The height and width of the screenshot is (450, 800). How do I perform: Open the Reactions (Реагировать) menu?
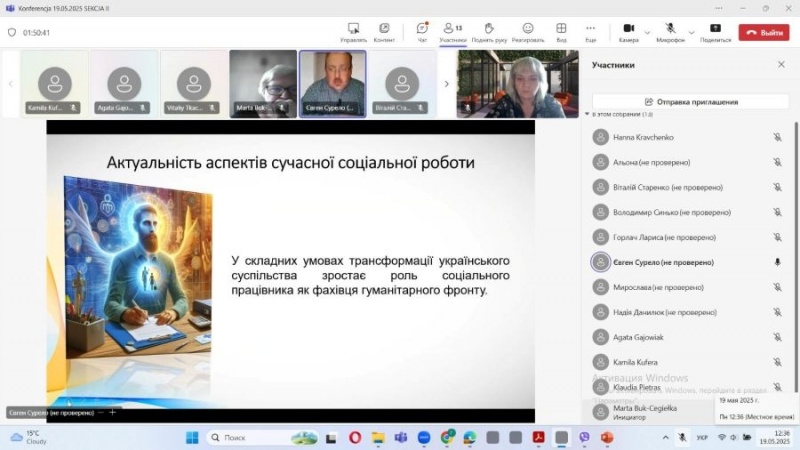[527, 31]
